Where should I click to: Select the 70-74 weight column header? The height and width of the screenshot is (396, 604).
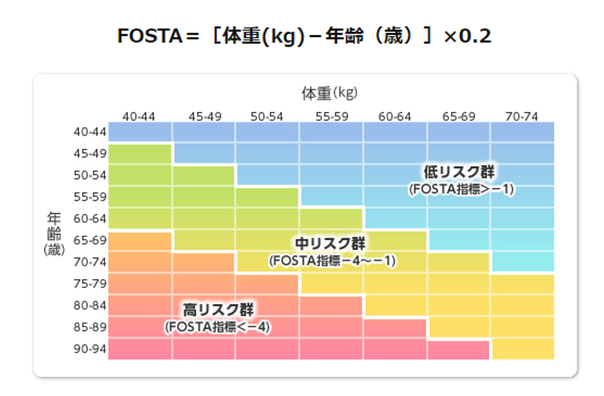coord(522,116)
